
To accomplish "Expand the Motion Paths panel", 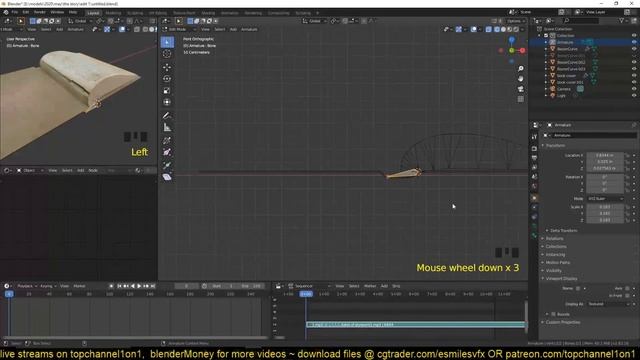I will [557, 262].
